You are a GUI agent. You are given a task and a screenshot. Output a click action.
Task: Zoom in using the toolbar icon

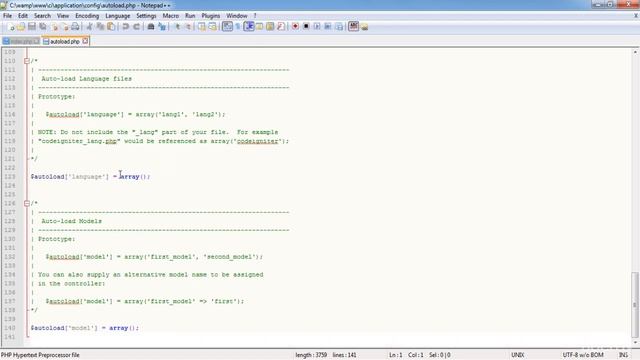pos(177,27)
